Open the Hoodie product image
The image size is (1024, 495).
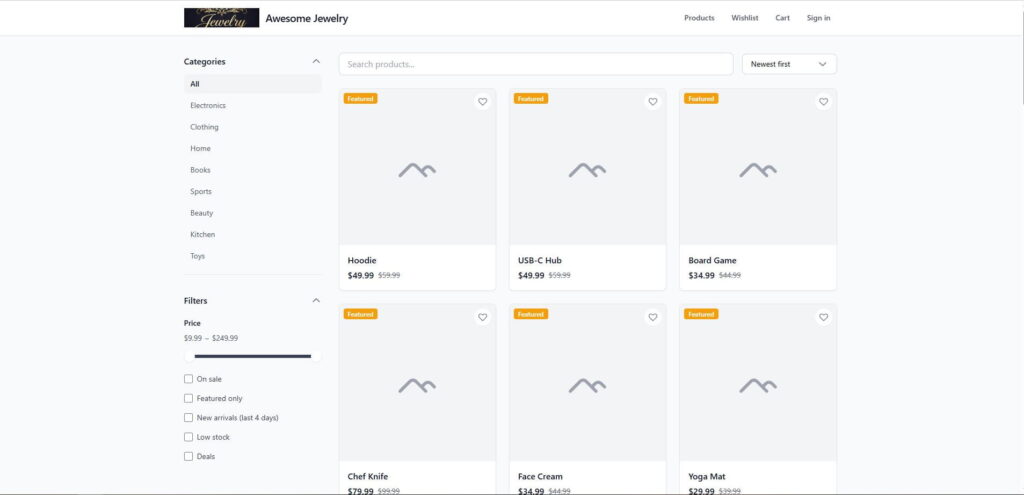click(417, 167)
